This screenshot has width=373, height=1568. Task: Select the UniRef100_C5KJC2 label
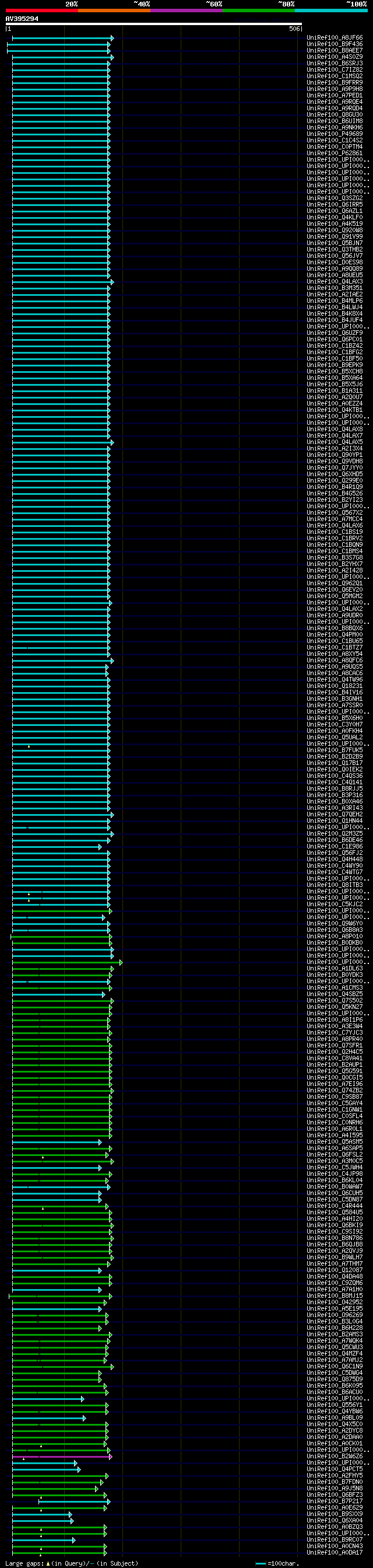(335, 904)
